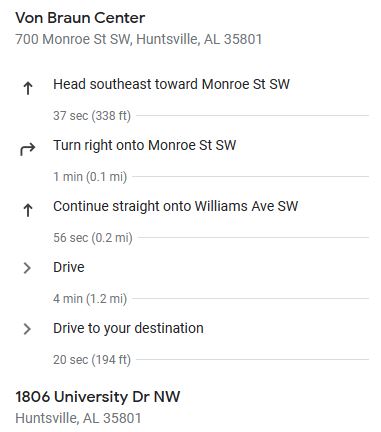Image resolution: width=381 pixels, height=432 pixels.
Task: Click the 37 sec (338 ft) duration
Action: pos(92,116)
